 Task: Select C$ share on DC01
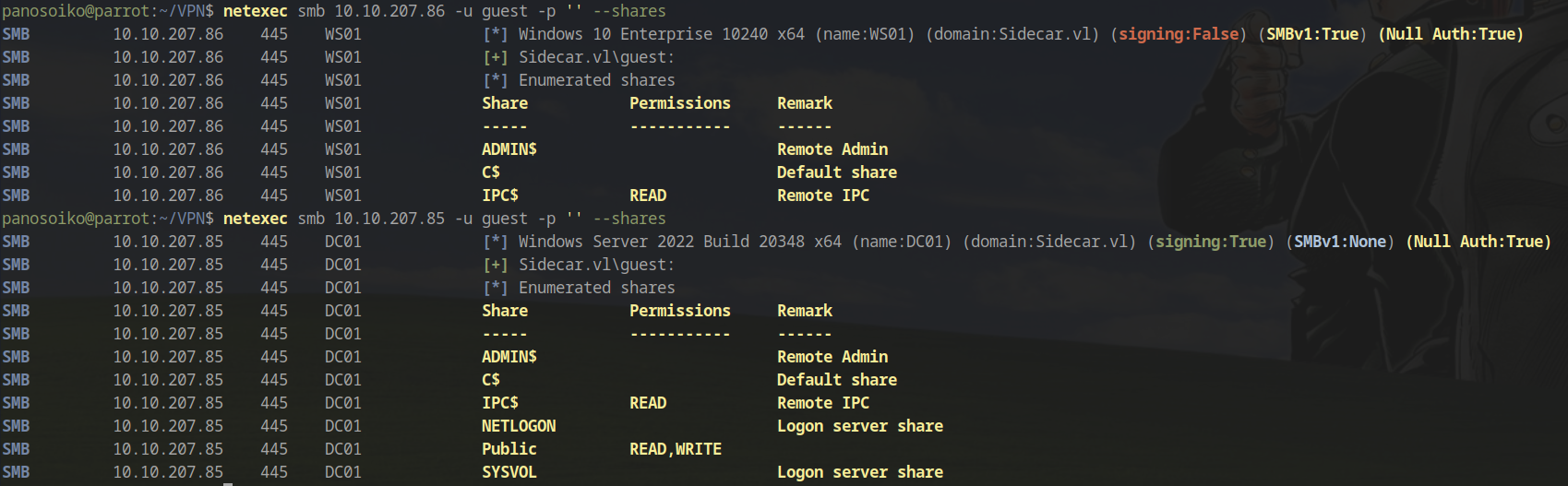click(491, 380)
